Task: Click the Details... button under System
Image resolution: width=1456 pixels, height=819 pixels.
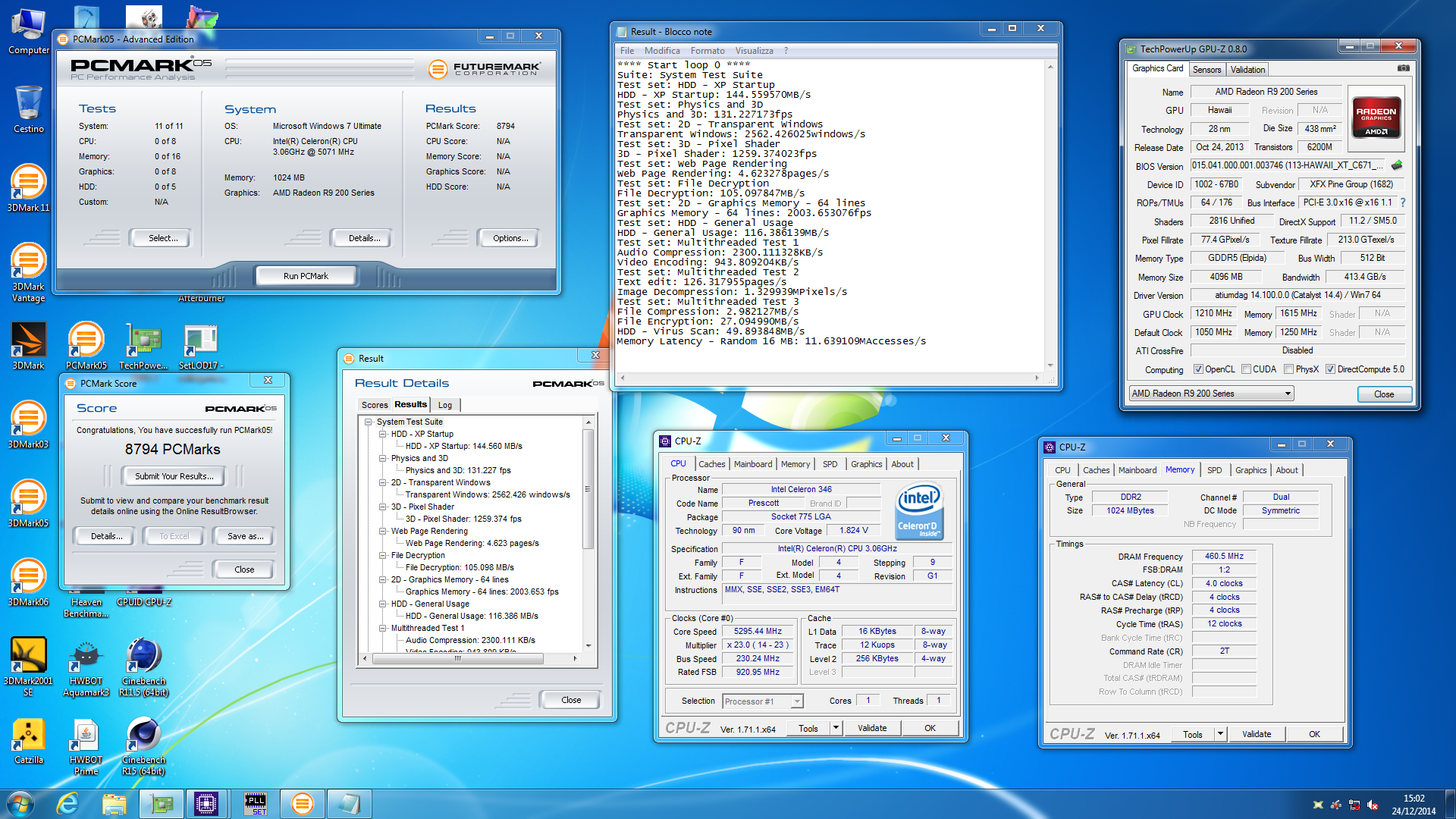Action: [365, 238]
